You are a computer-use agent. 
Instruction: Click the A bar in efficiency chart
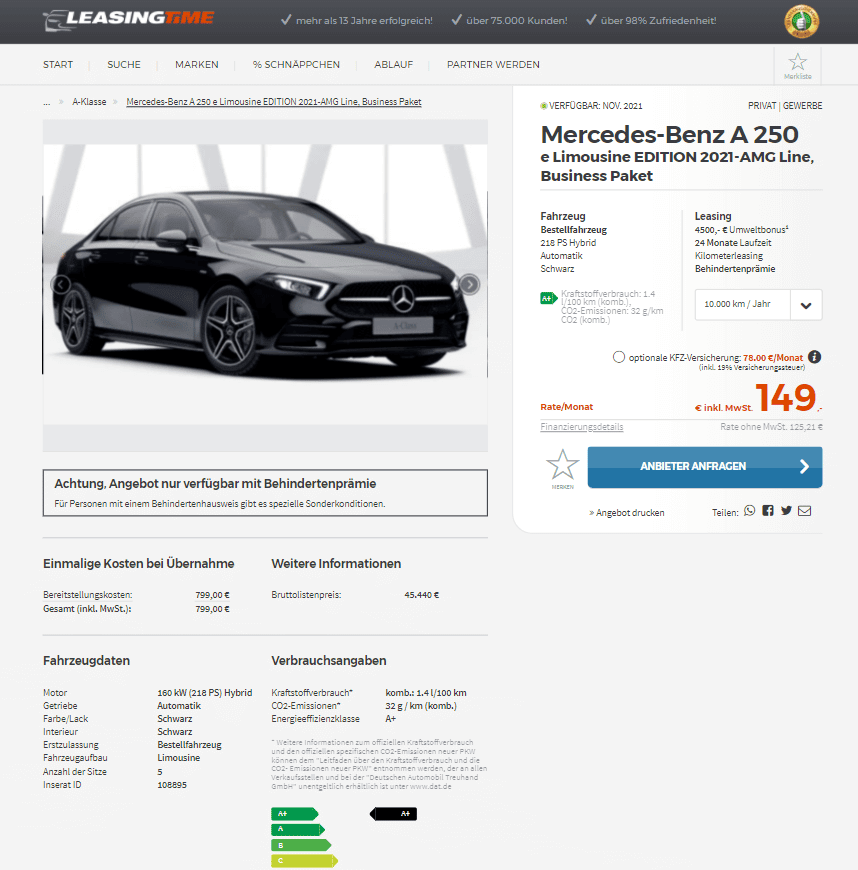tap(298, 829)
